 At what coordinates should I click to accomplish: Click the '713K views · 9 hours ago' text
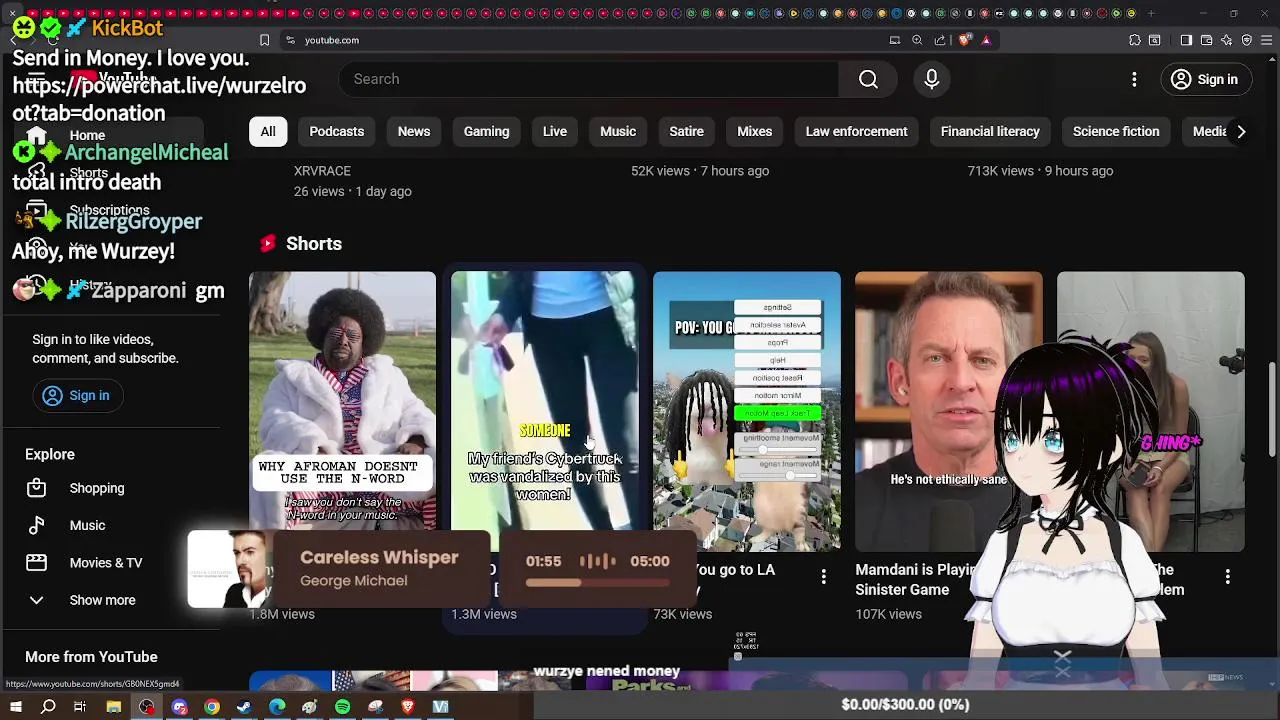1040,171
